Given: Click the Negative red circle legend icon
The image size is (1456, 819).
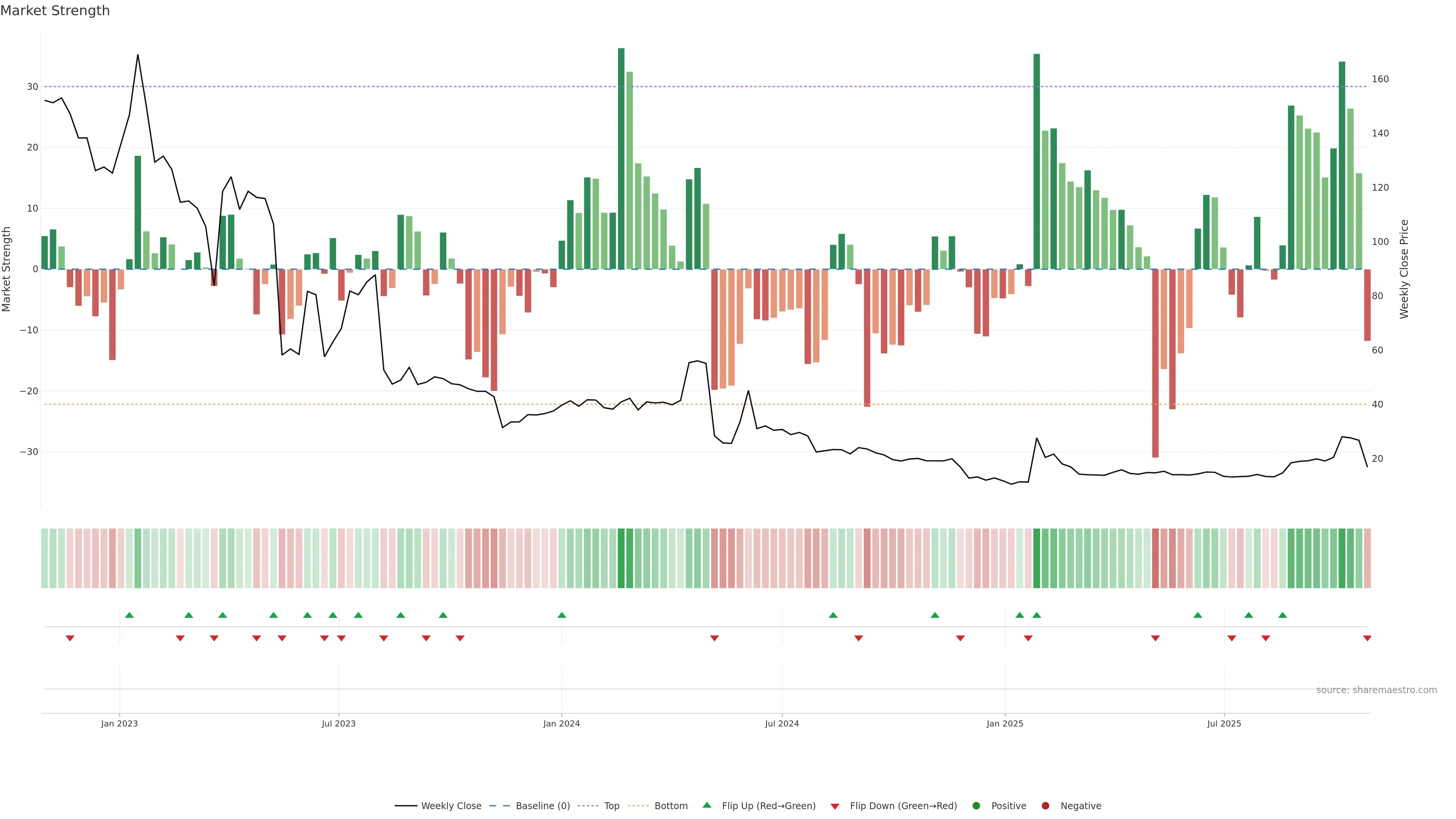Looking at the screenshot, I should point(1045,806).
